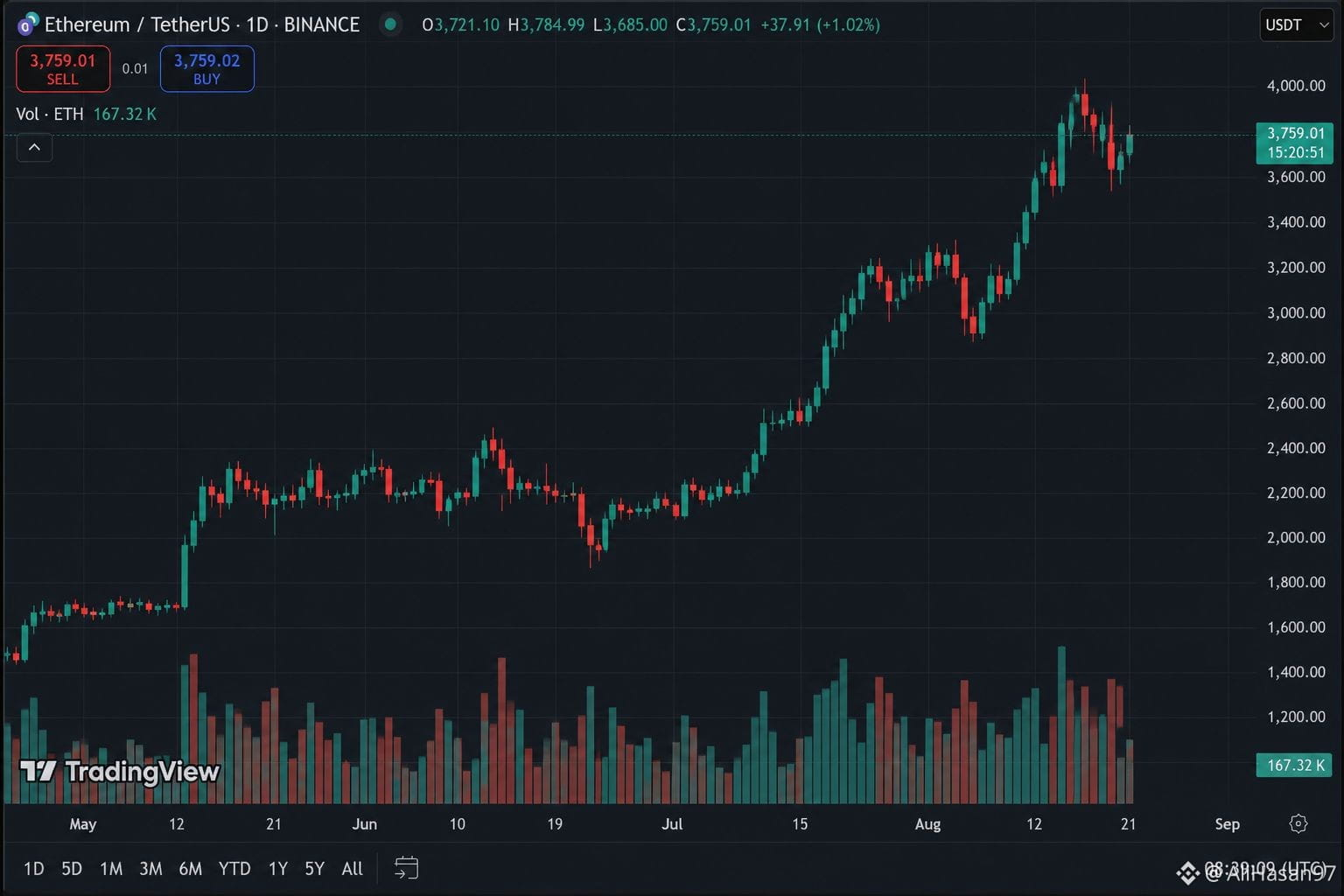Open the go-to-date calendar icon
1344x896 pixels.
tap(406, 868)
